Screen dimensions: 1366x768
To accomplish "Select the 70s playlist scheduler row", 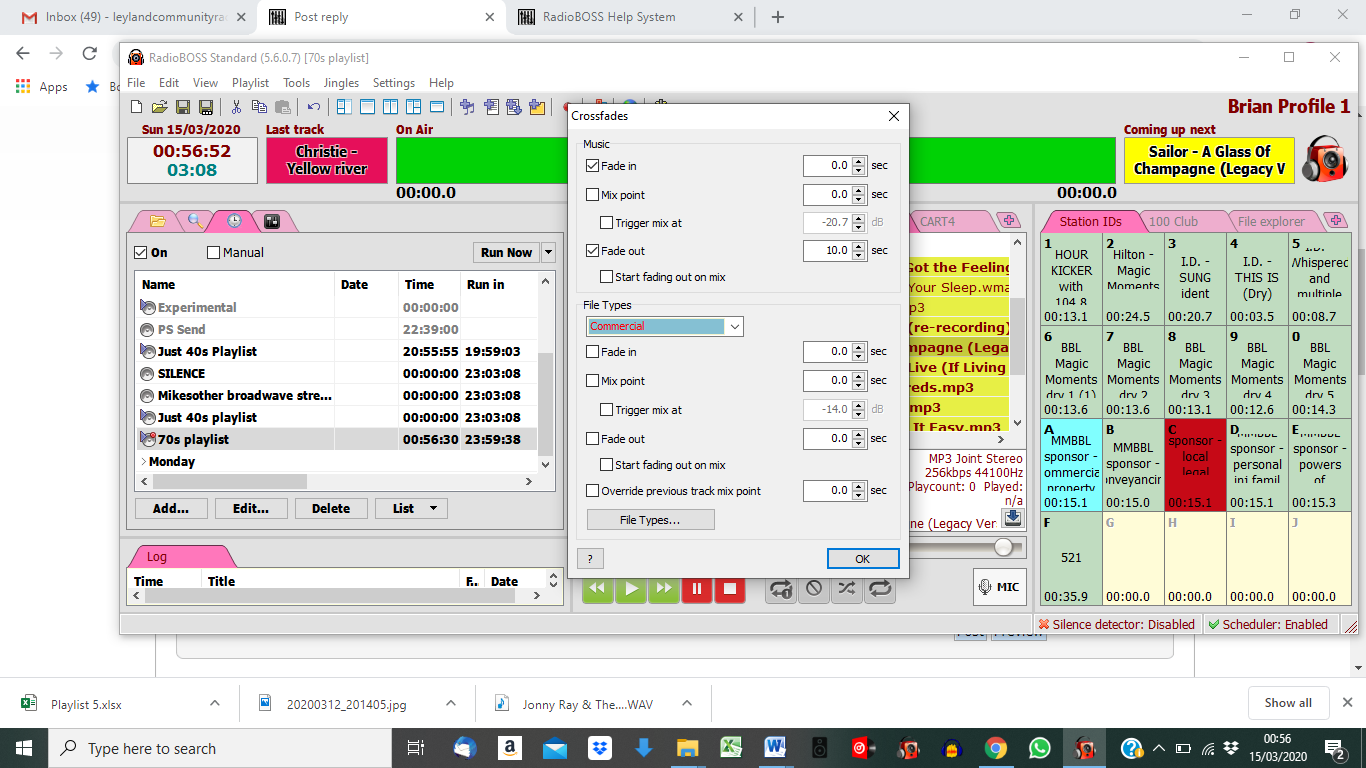I will [x=336, y=439].
